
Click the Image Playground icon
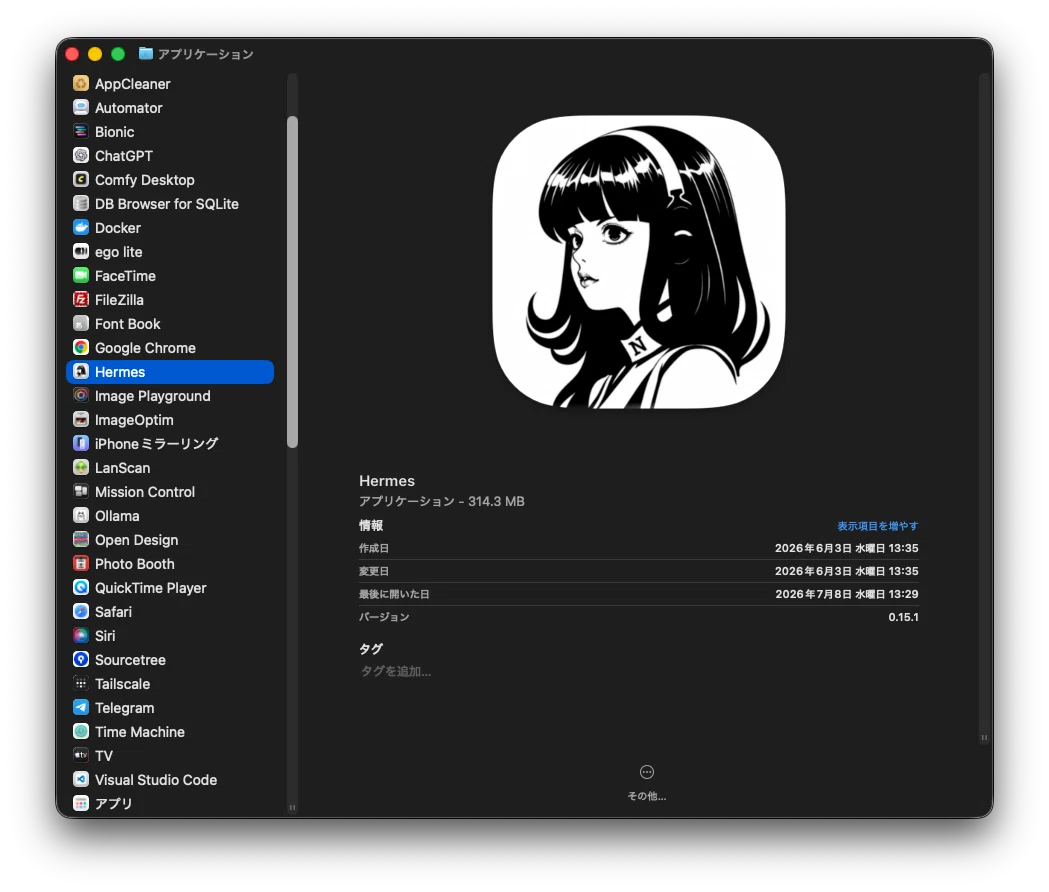click(81, 395)
